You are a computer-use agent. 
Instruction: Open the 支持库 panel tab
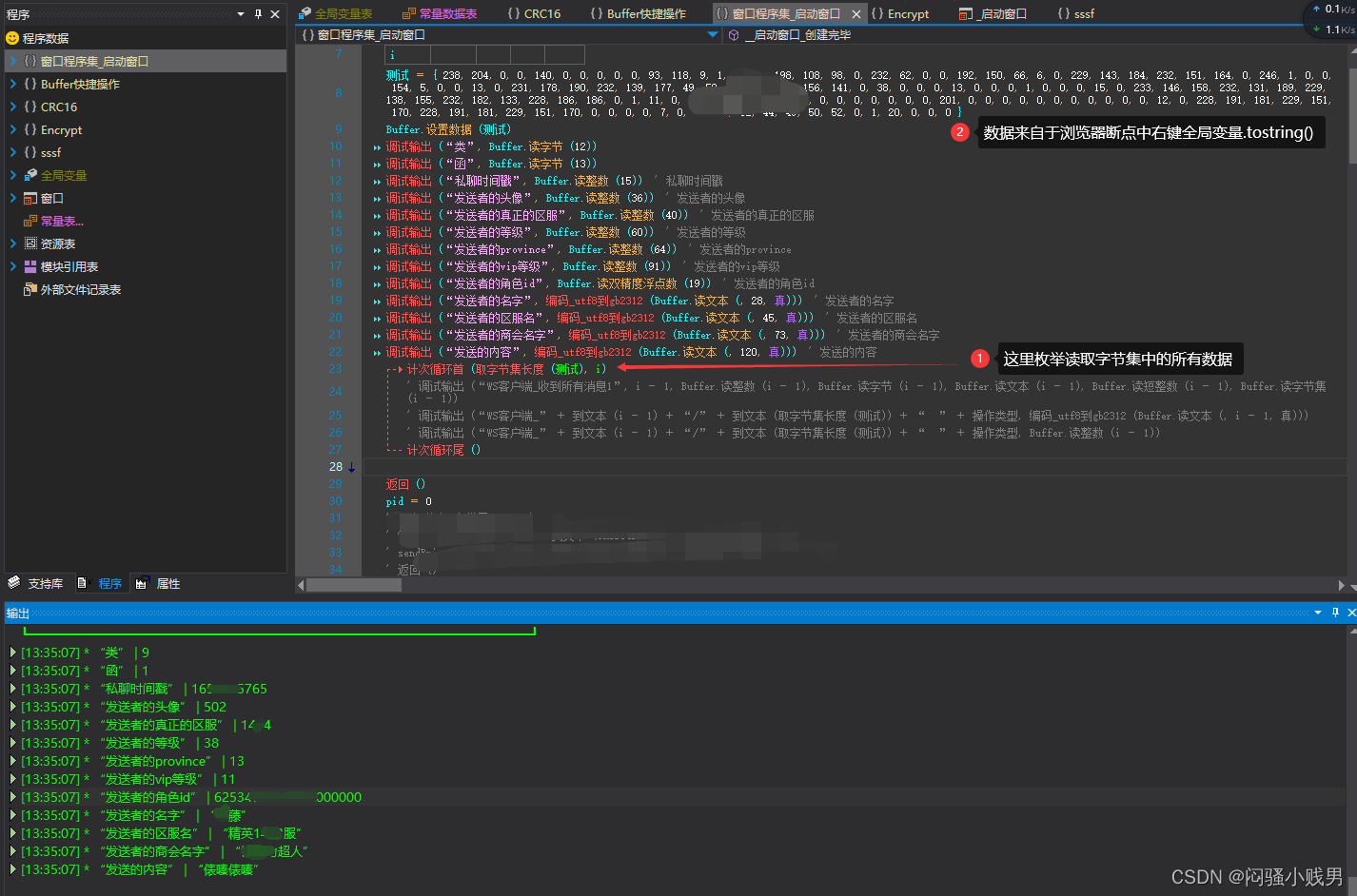[35, 583]
